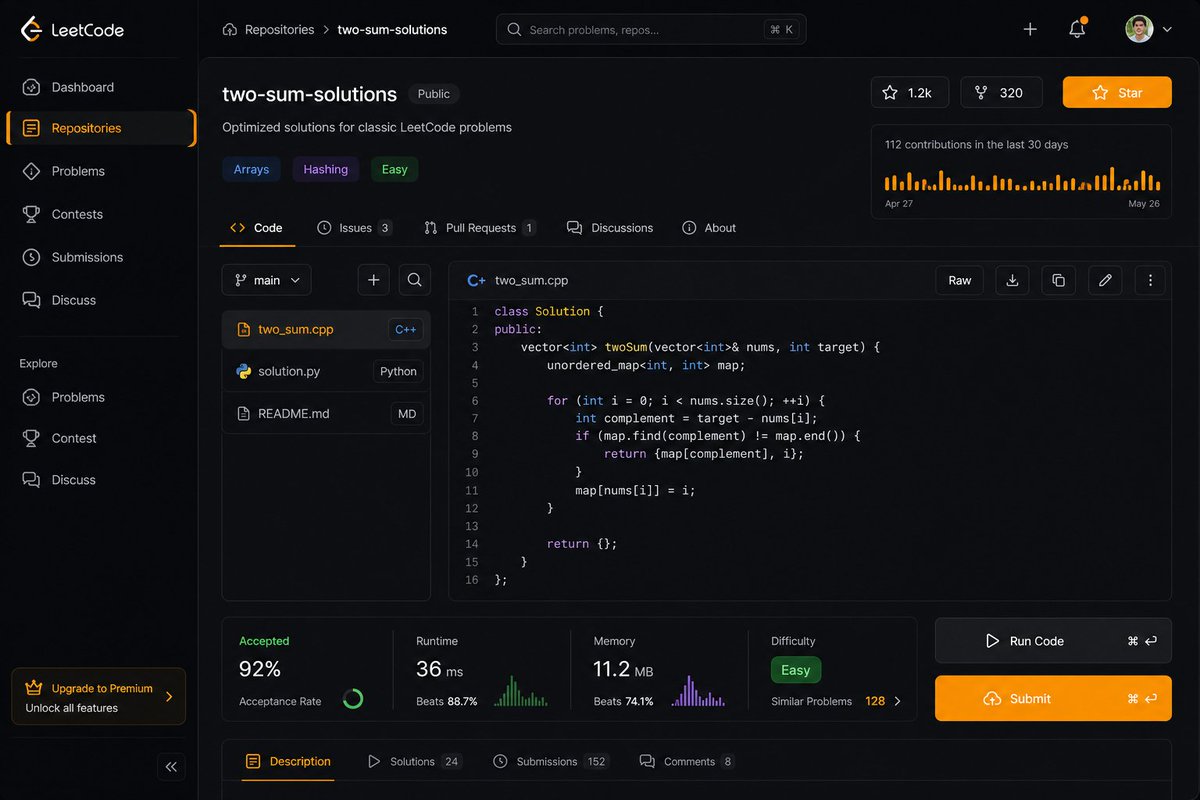Open the Comments tab
Screen dimensions: 1200x800
tap(688, 761)
